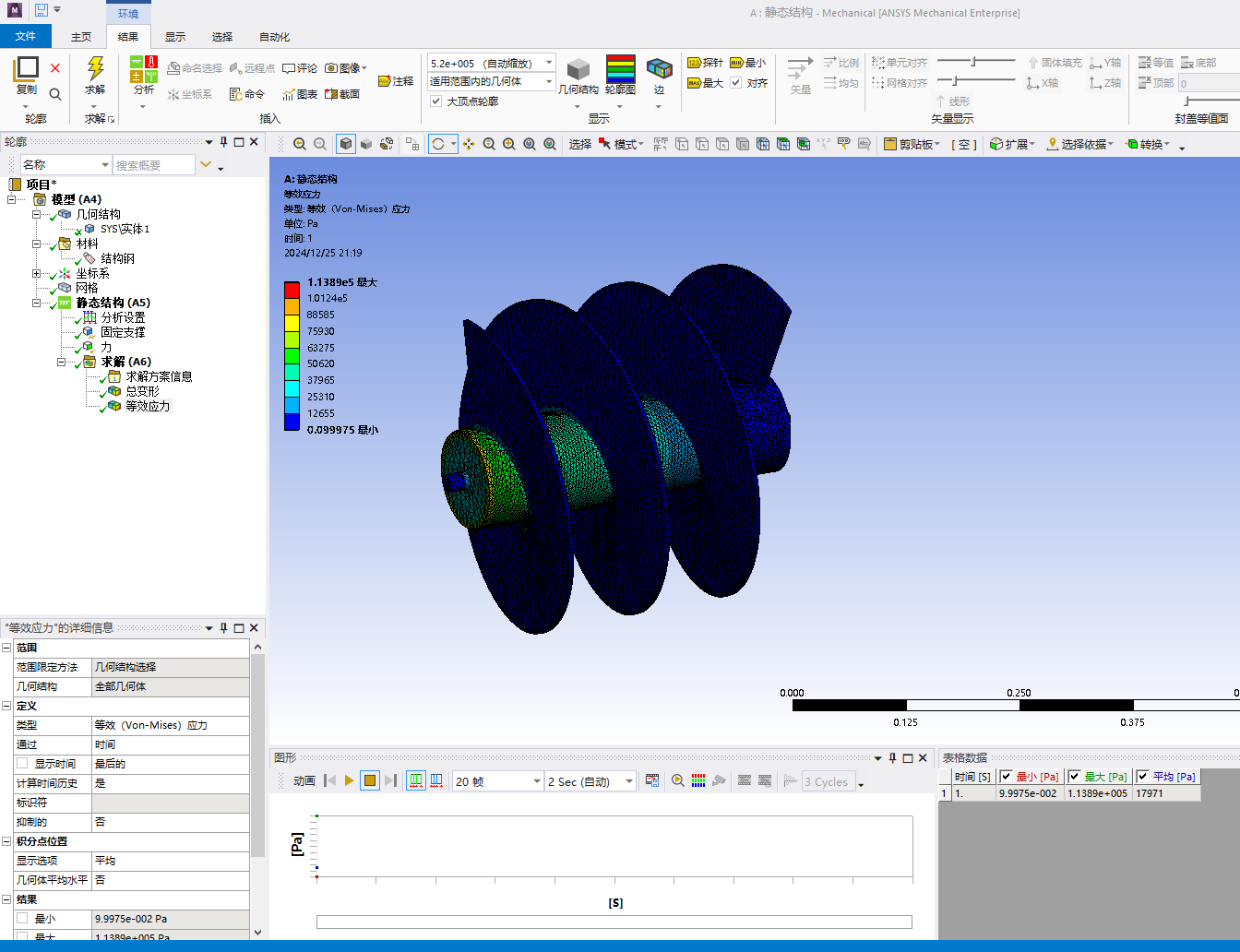1240x952 pixels.
Task: Open the Convert (转换) selection menu
Action: click(x=1148, y=144)
